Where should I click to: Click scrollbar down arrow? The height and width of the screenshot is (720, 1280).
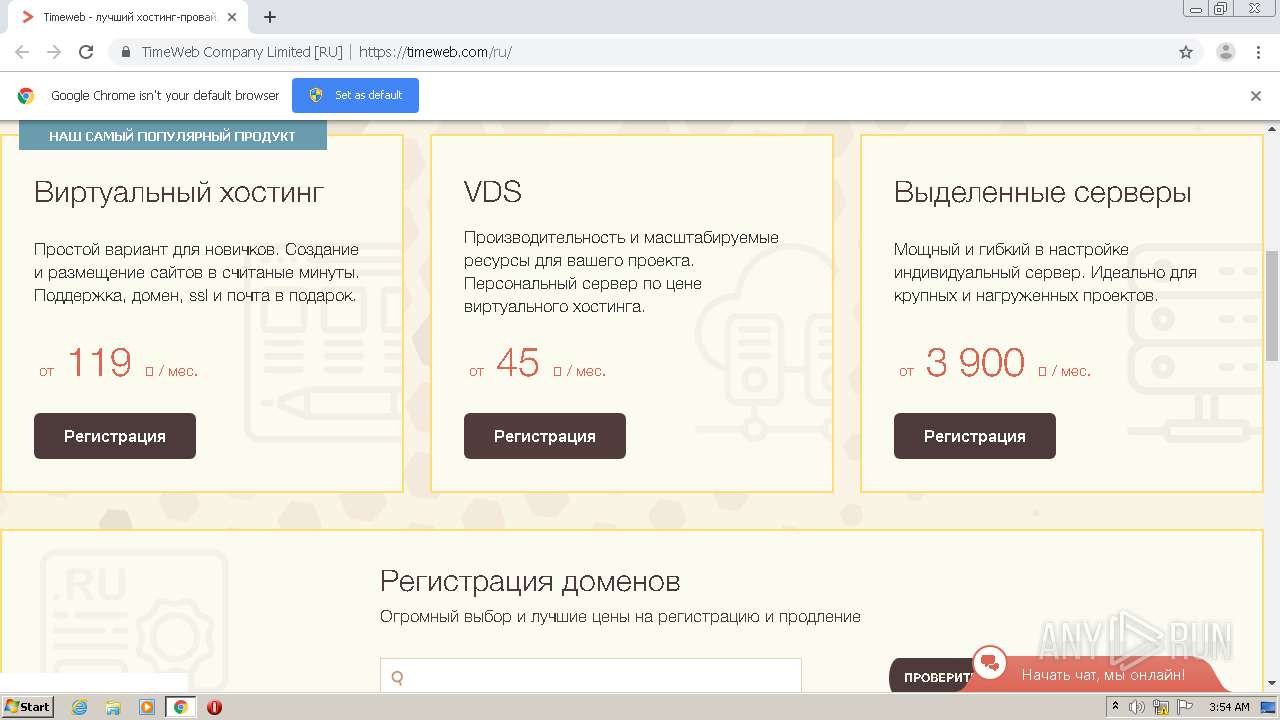[x=1272, y=684]
